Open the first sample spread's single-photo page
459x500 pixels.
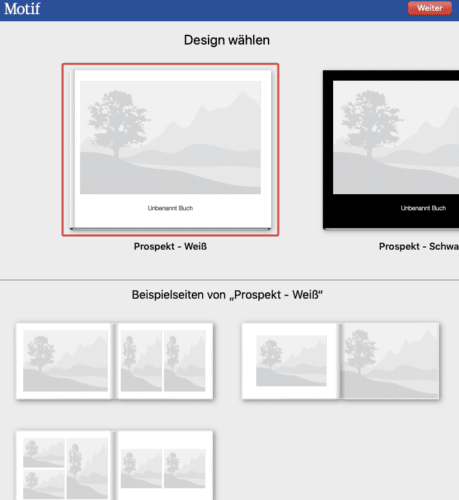click(65, 361)
